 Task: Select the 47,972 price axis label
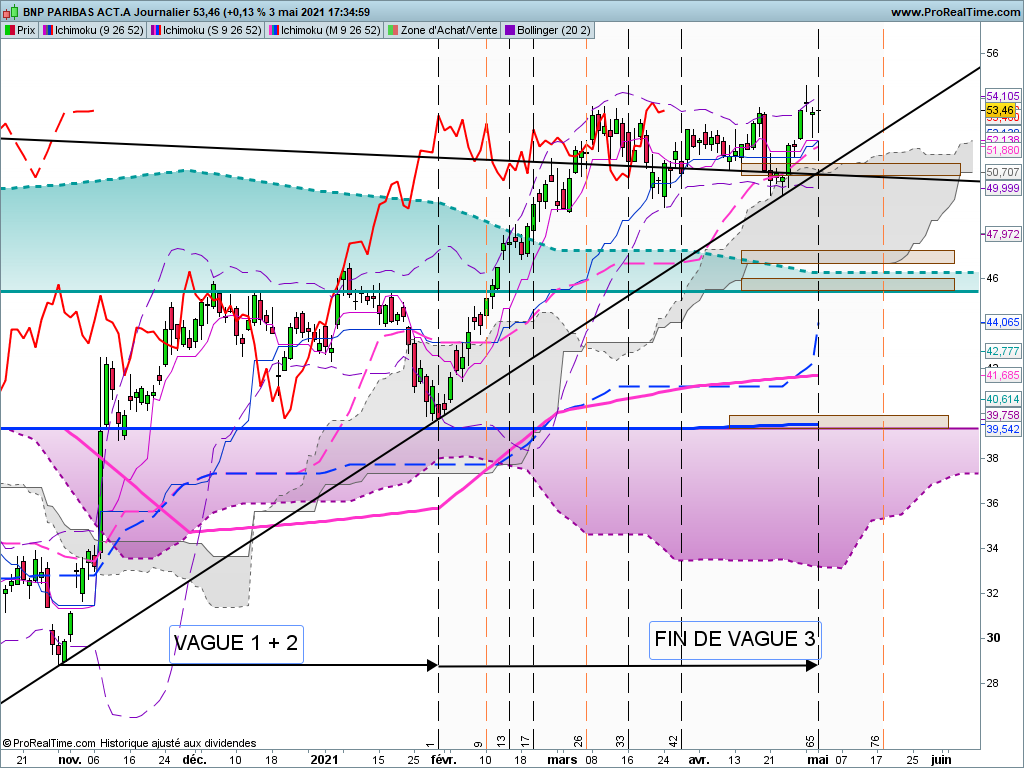pos(1002,234)
